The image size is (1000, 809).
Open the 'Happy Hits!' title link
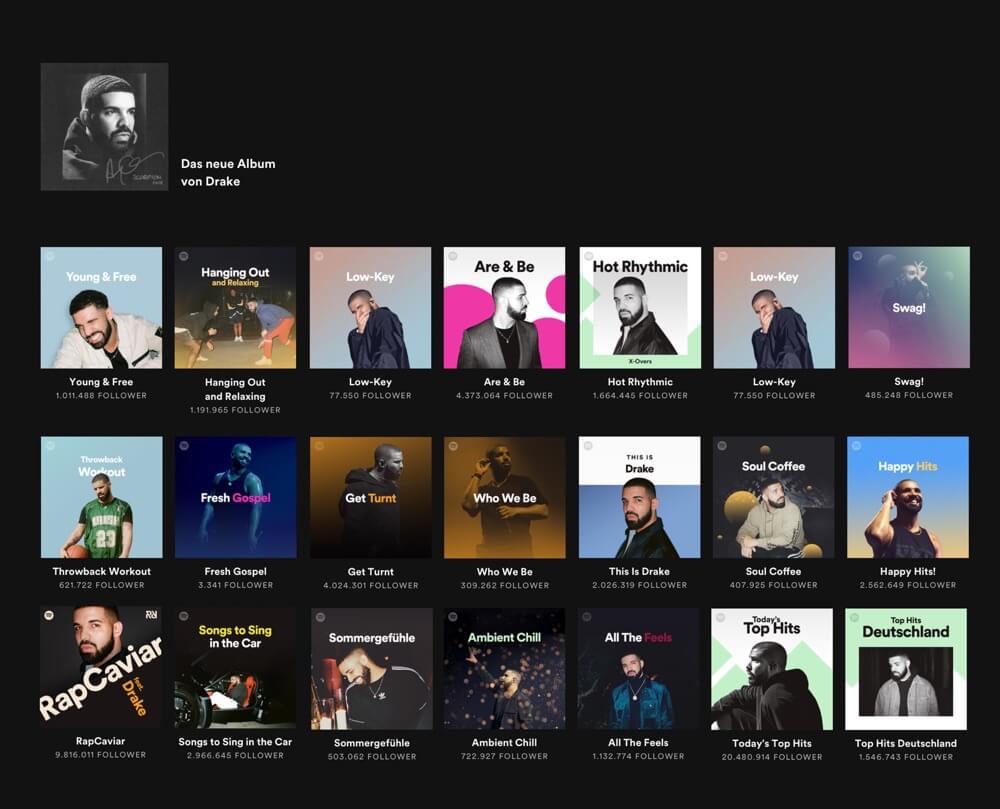click(x=908, y=571)
